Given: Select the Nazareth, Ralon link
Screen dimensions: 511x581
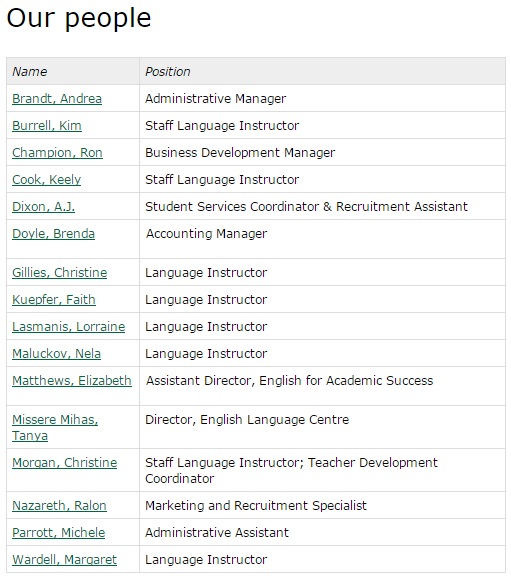Looking at the screenshot, I should [x=59, y=506].
